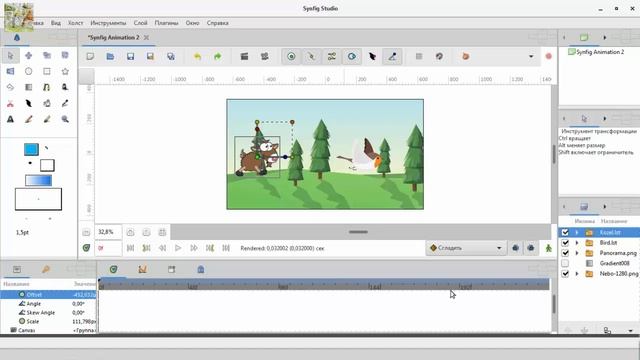Toggle vertex handles display in toolbar
The height and width of the screenshot is (360, 640).
[x=311, y=56]
